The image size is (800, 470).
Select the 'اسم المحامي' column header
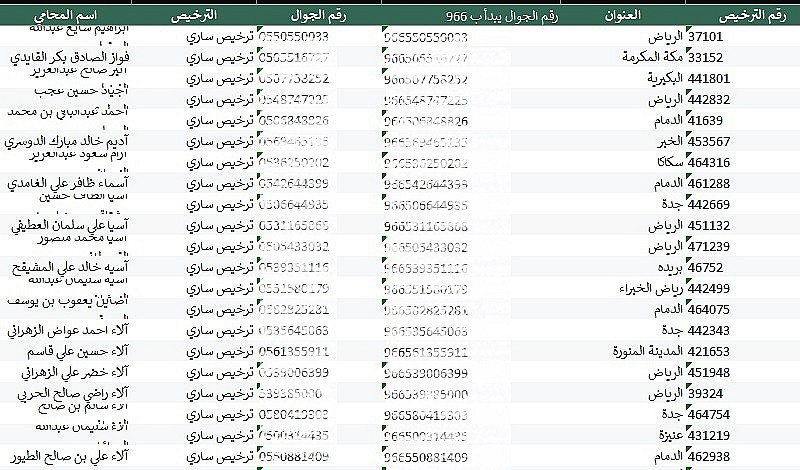tap(65, 16)
